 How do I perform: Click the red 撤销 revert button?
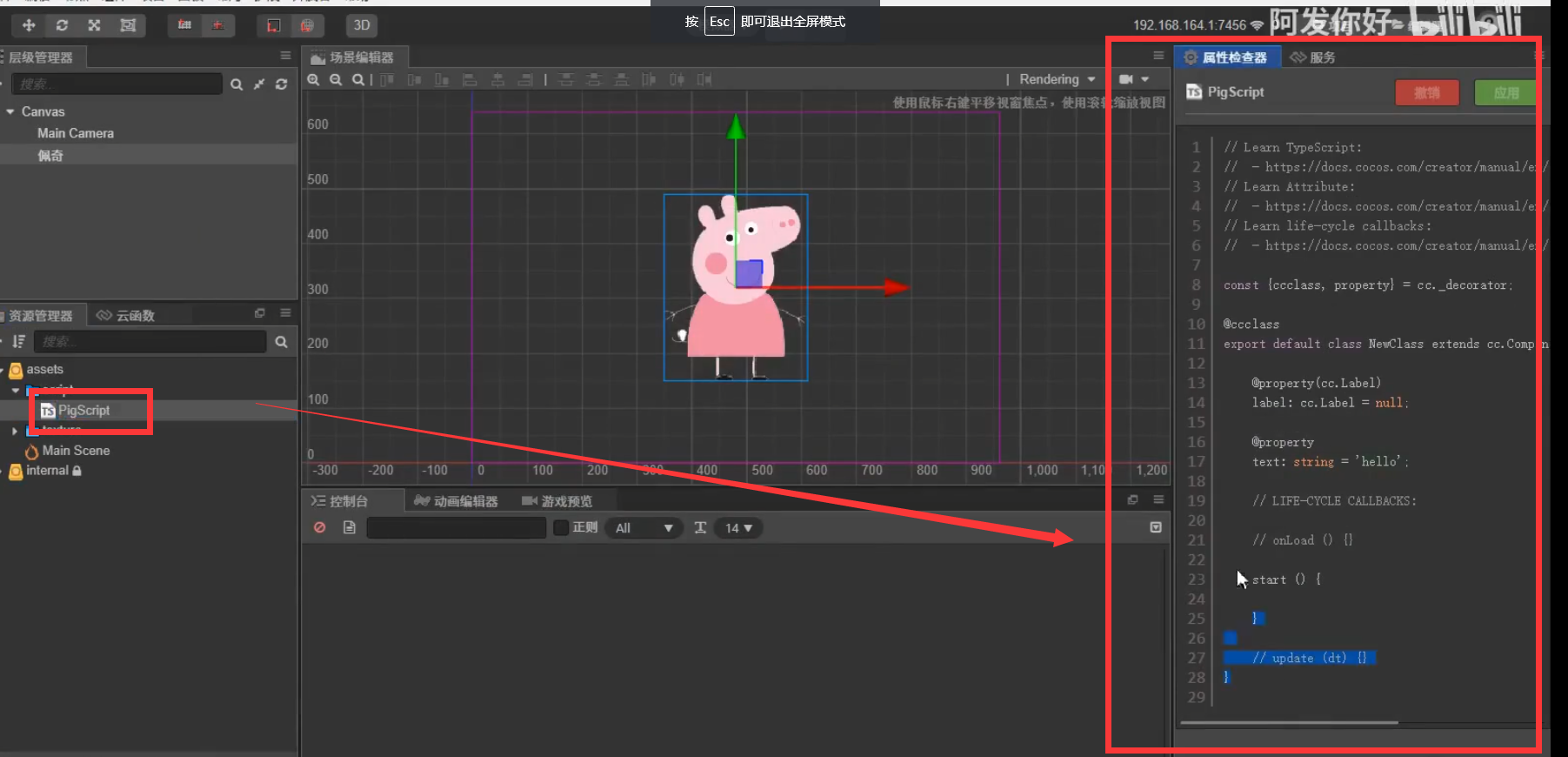(1427, 93)
